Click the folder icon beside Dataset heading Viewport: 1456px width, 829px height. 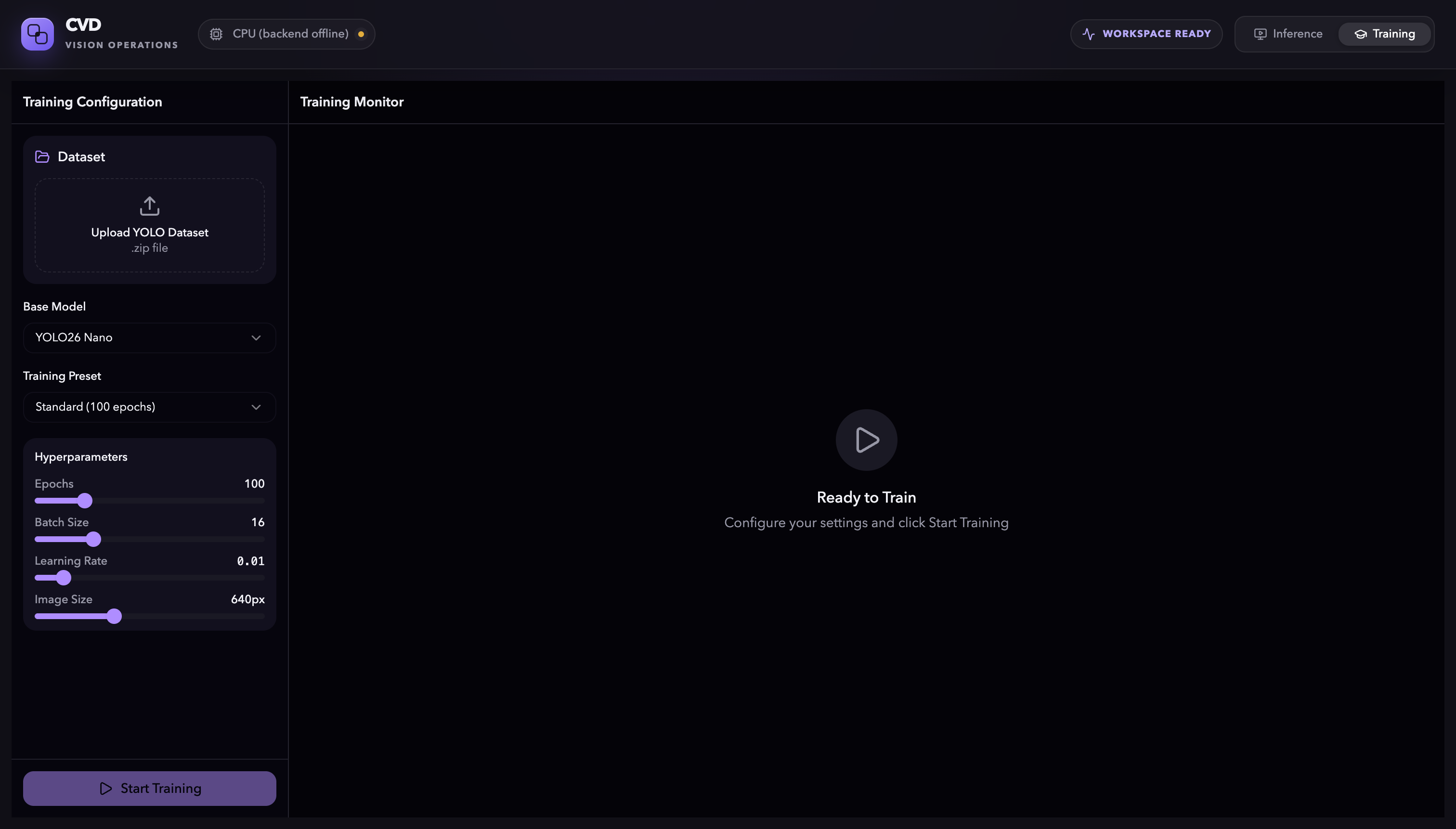point(42,156)
